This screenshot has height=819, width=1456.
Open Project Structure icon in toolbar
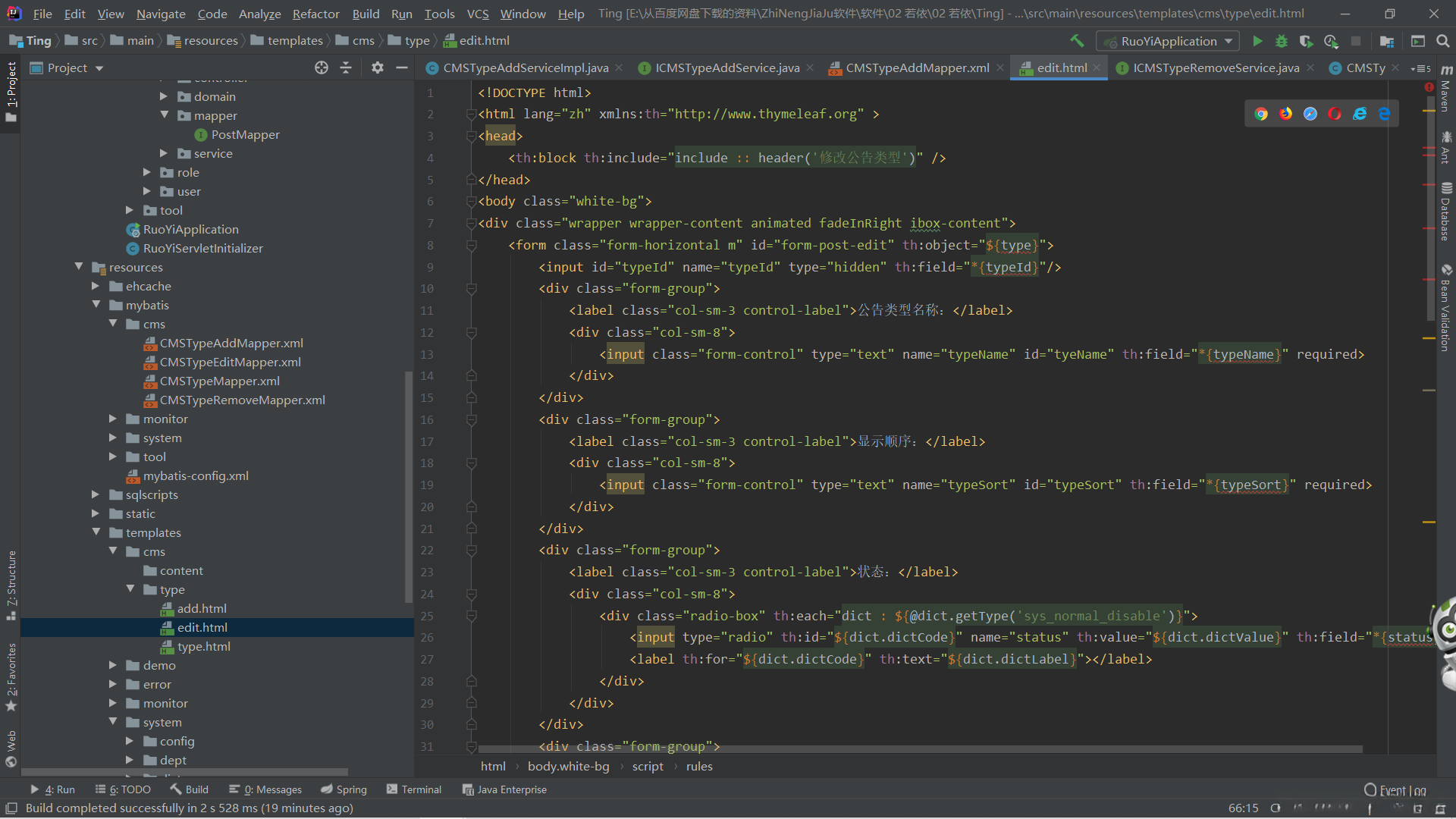coord(1387,41)
